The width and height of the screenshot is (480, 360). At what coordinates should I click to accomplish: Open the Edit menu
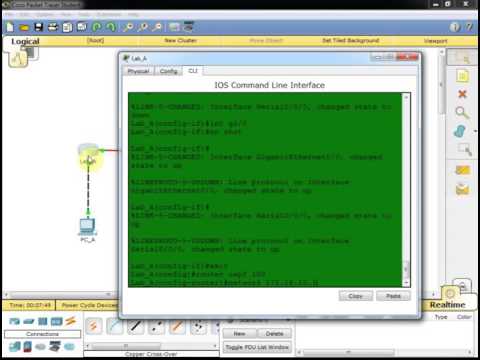click(24, 15)
